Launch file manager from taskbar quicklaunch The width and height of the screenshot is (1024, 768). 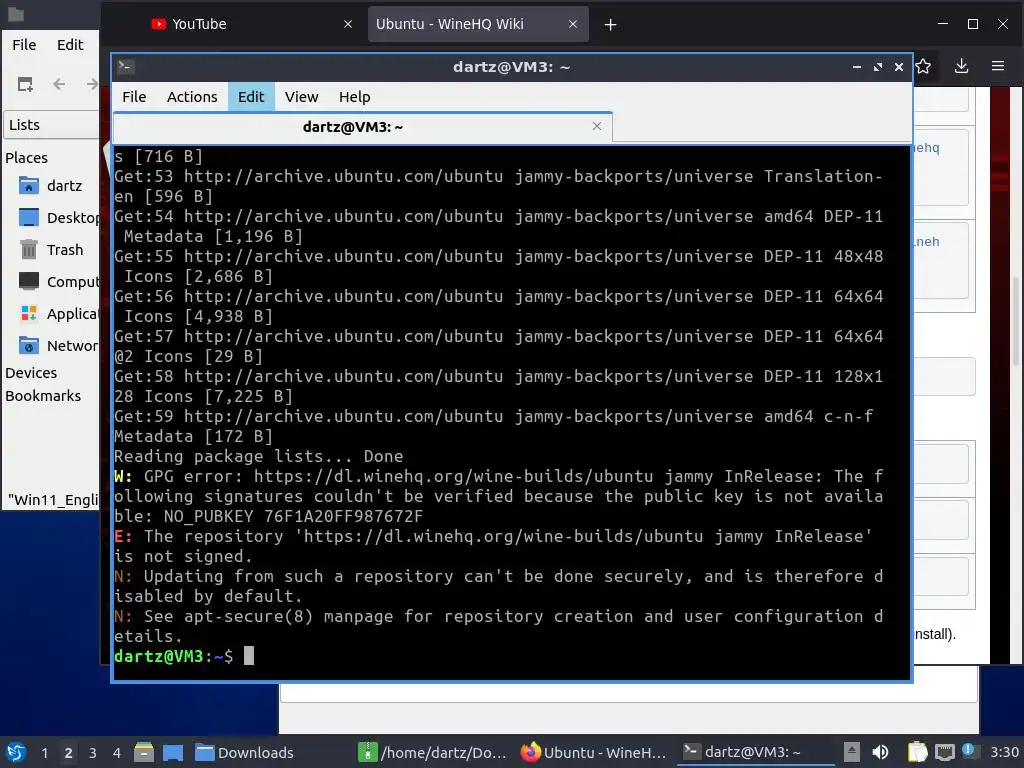tap(144, 752)
